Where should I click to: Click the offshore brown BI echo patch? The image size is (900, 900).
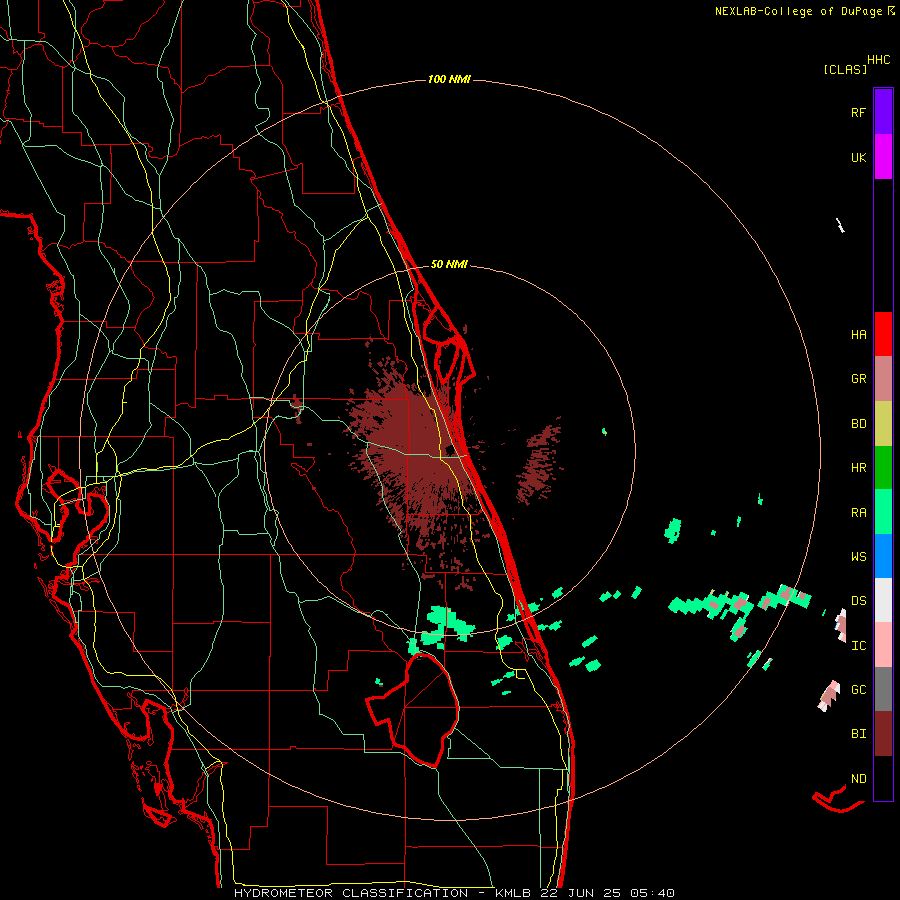tap(538, 461)
